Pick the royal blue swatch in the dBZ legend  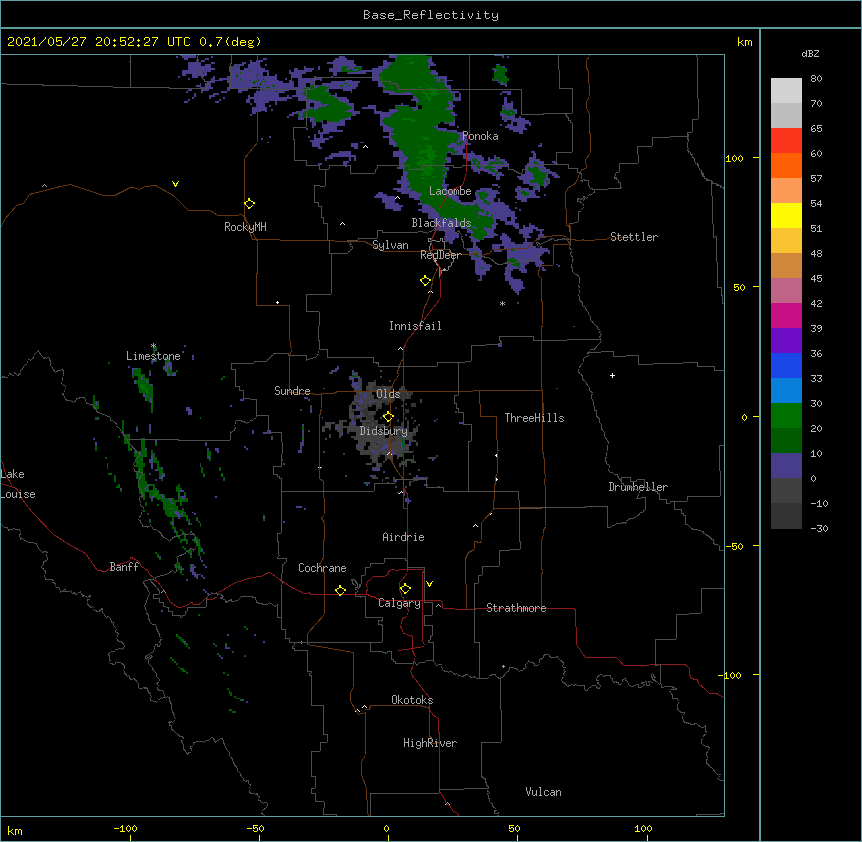pos(786,365)
